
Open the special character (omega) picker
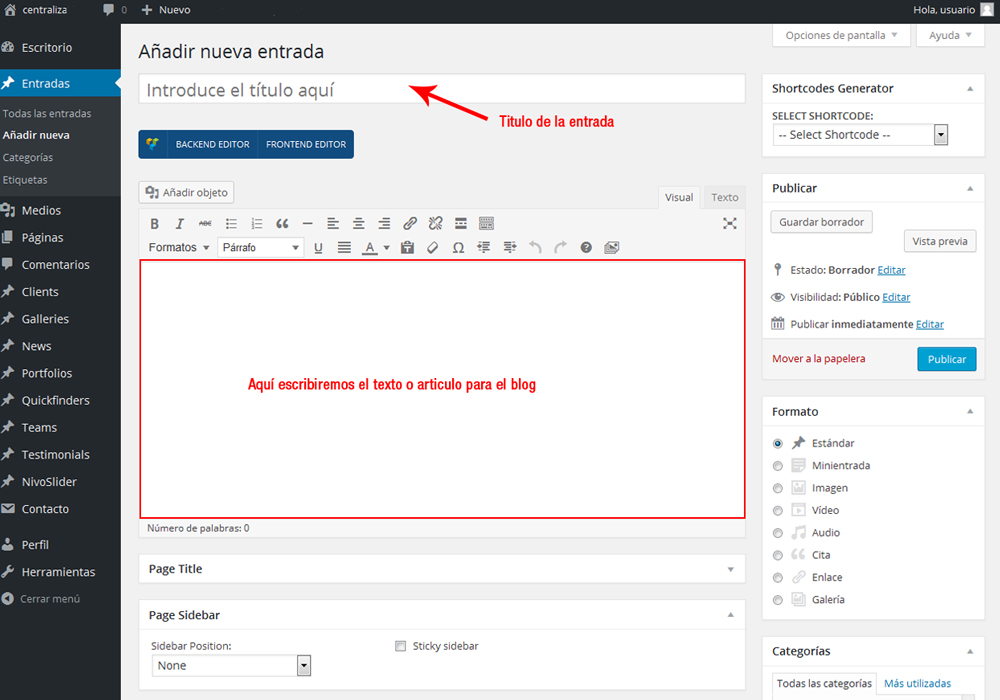[x=458, y=247]
